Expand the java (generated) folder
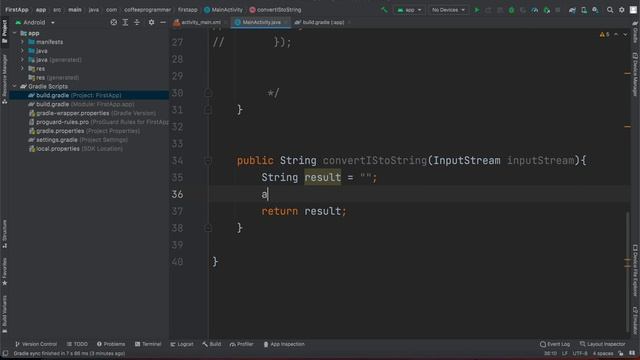Viewport: 640px width, 360px height. (22, 60)
